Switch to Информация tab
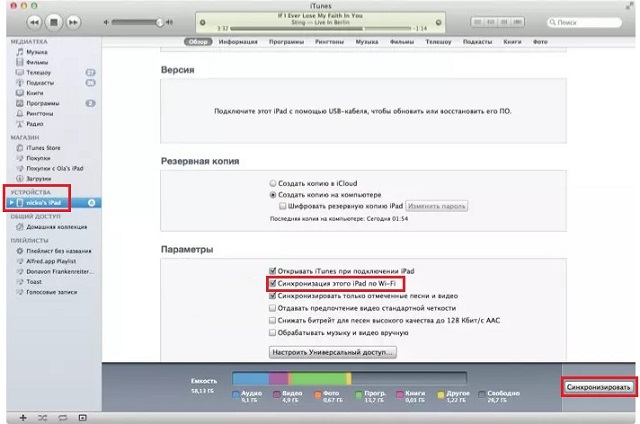The height and width of the screenshot is (424, 640). pyautogui.click(x=238, y=42)
